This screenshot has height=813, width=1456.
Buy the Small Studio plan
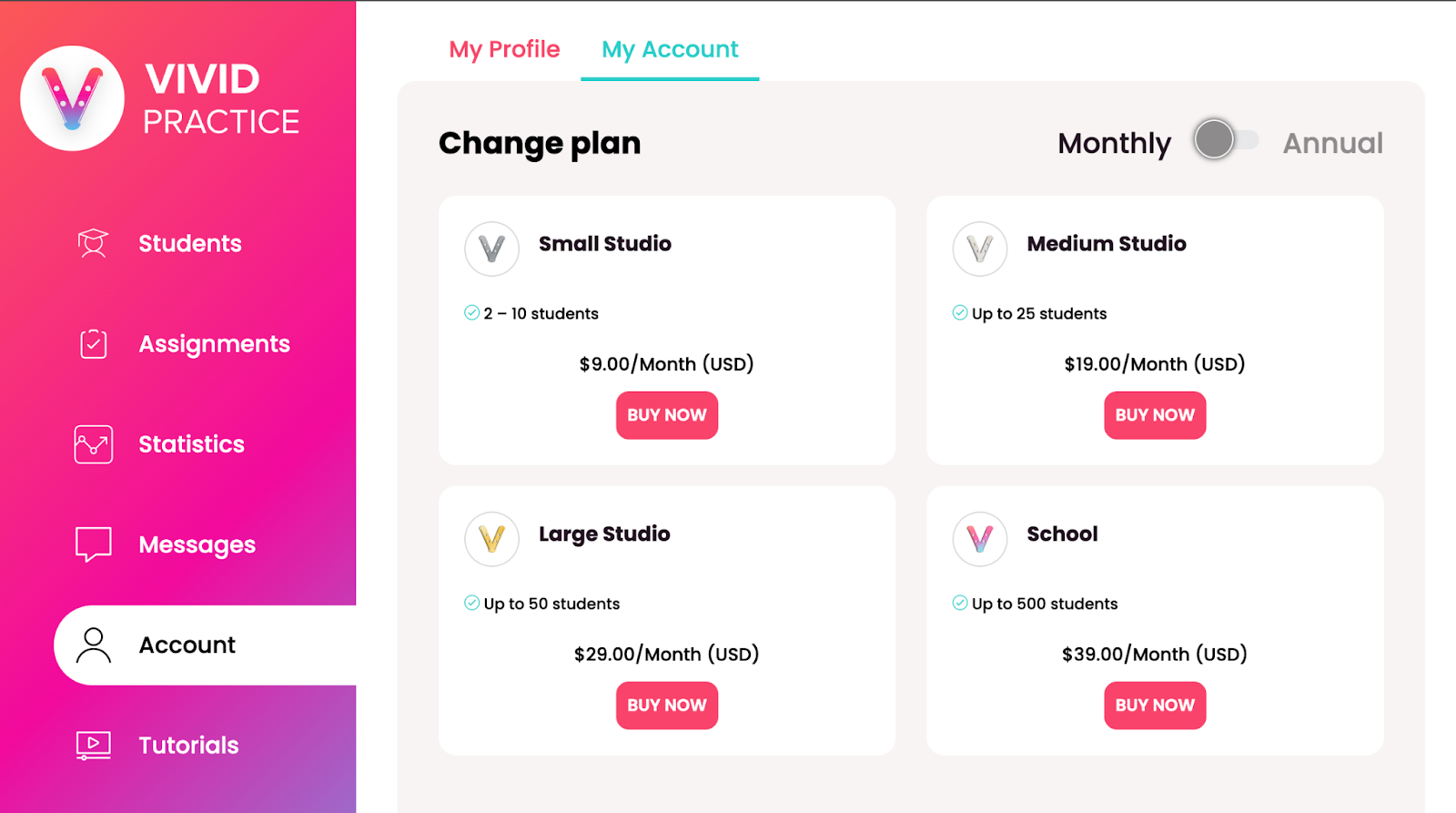click(667, 415)
